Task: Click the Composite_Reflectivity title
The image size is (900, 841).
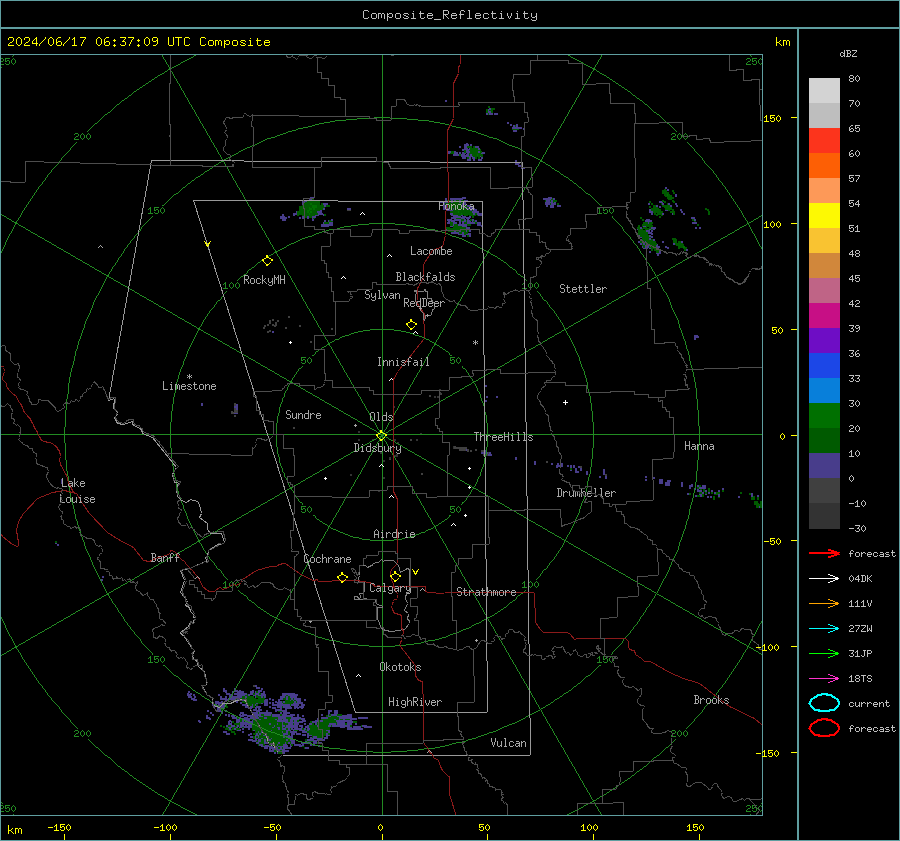Action: point(449,15)
